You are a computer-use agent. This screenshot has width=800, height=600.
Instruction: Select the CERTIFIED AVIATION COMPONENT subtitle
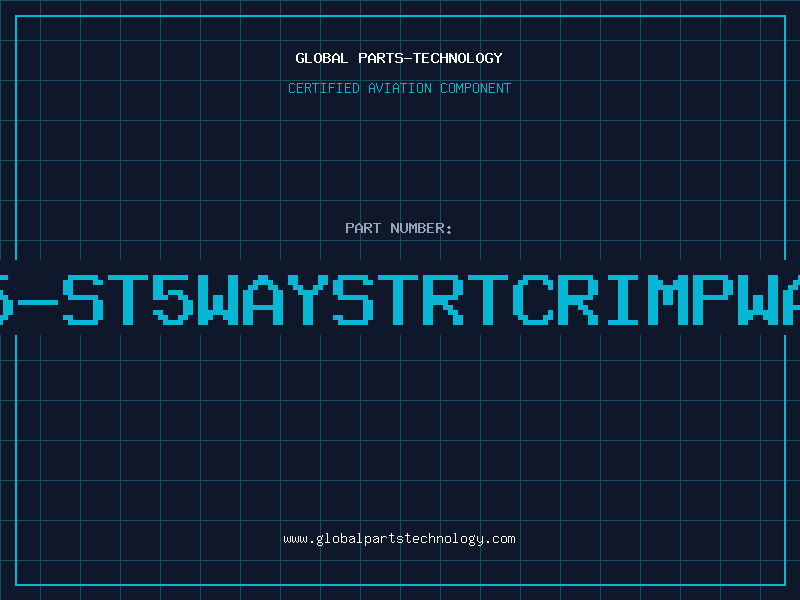coord(399,88)
